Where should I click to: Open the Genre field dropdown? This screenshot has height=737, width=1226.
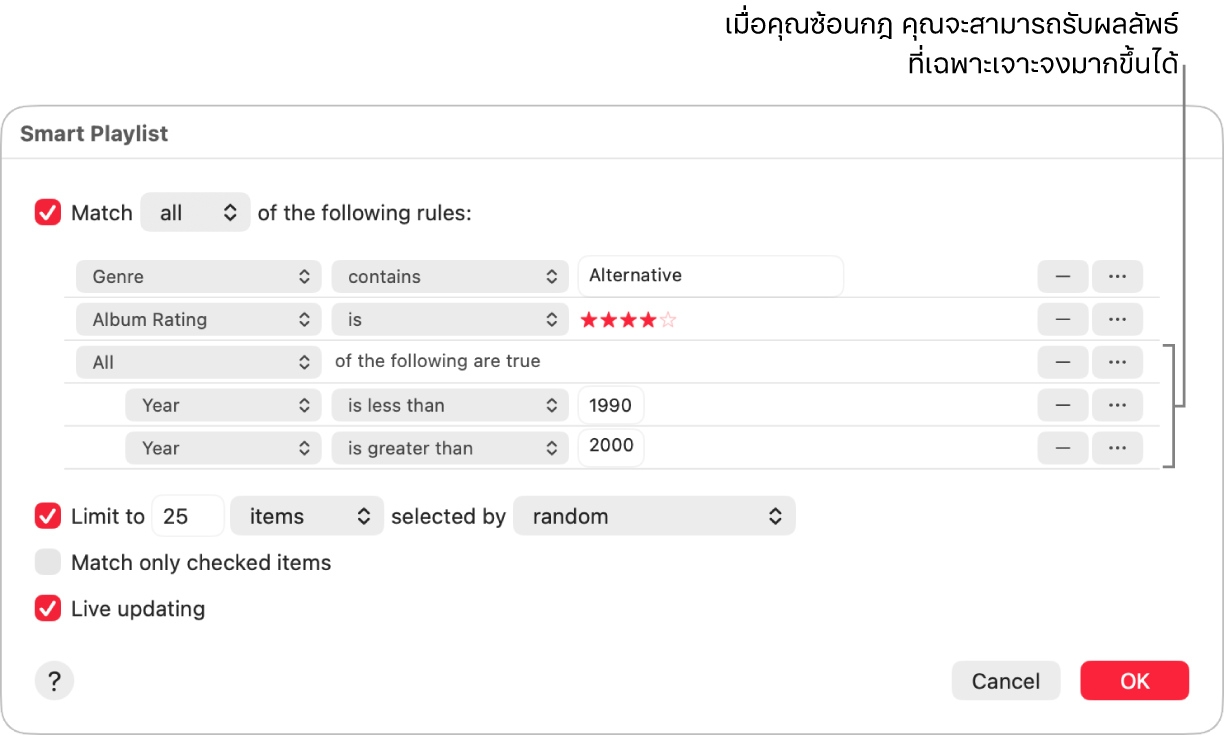click(x=199, y=277)
